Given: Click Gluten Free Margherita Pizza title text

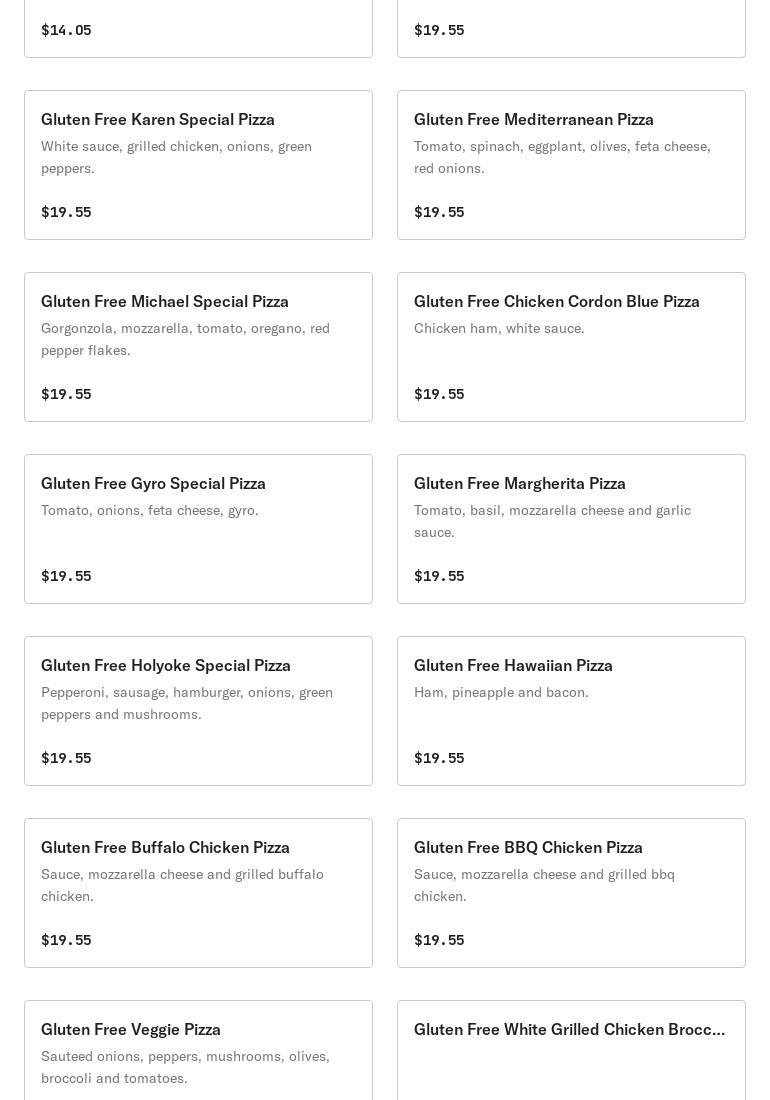Looking at the screenshot, I should (x=519, y=483).
